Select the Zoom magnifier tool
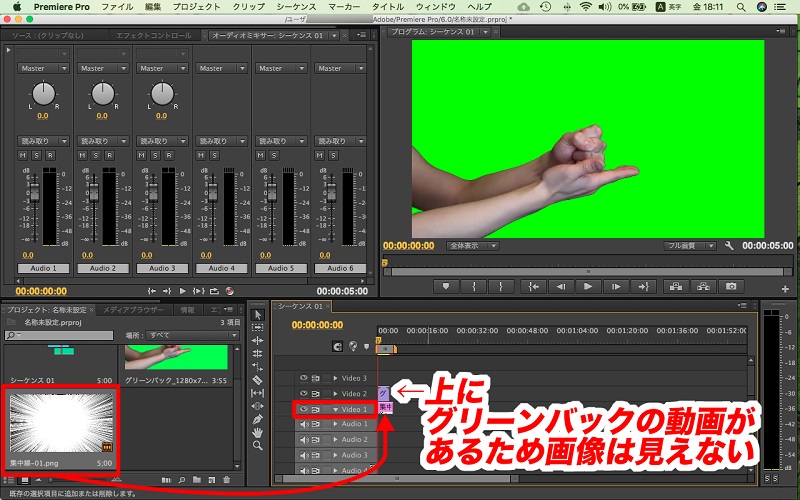Image resolution: width=800 pixels, height=500 pixels. (x=258, y=445)
